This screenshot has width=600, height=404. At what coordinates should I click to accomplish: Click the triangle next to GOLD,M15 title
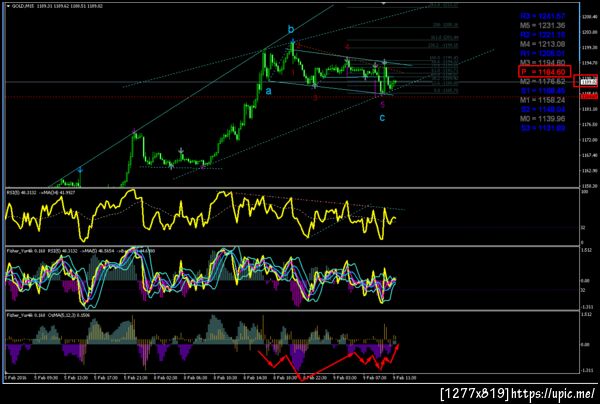pyautogui.click(x=8, y=6)
